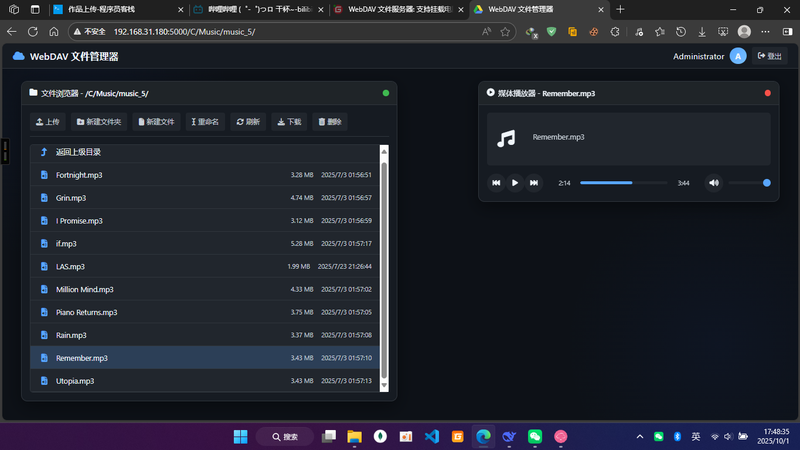Open File Explorer from taskbar
The width and height of the screenshot is (800, 450).
(x=354, y=437)
